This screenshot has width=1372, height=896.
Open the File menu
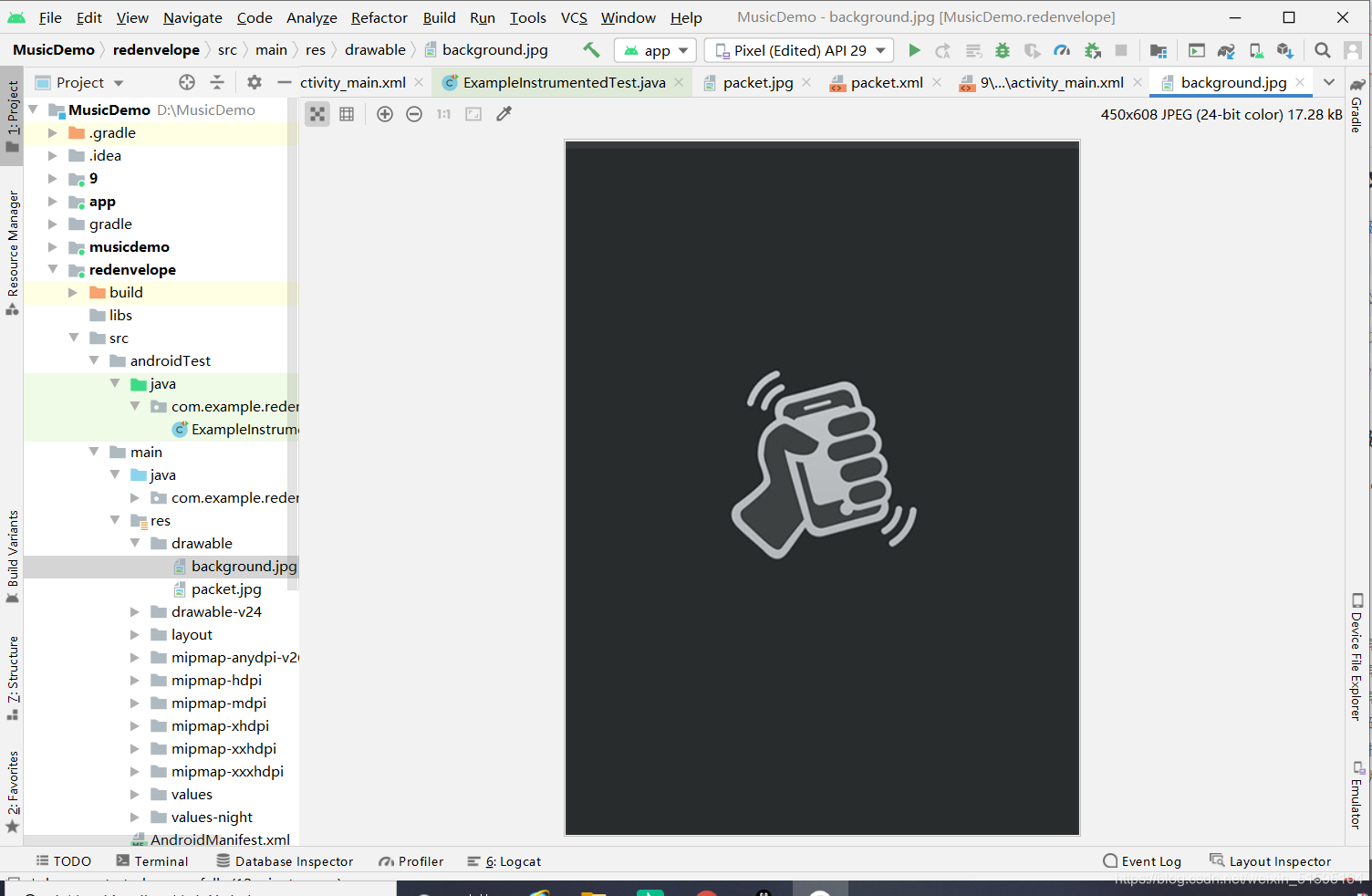[x=50, y=17]
